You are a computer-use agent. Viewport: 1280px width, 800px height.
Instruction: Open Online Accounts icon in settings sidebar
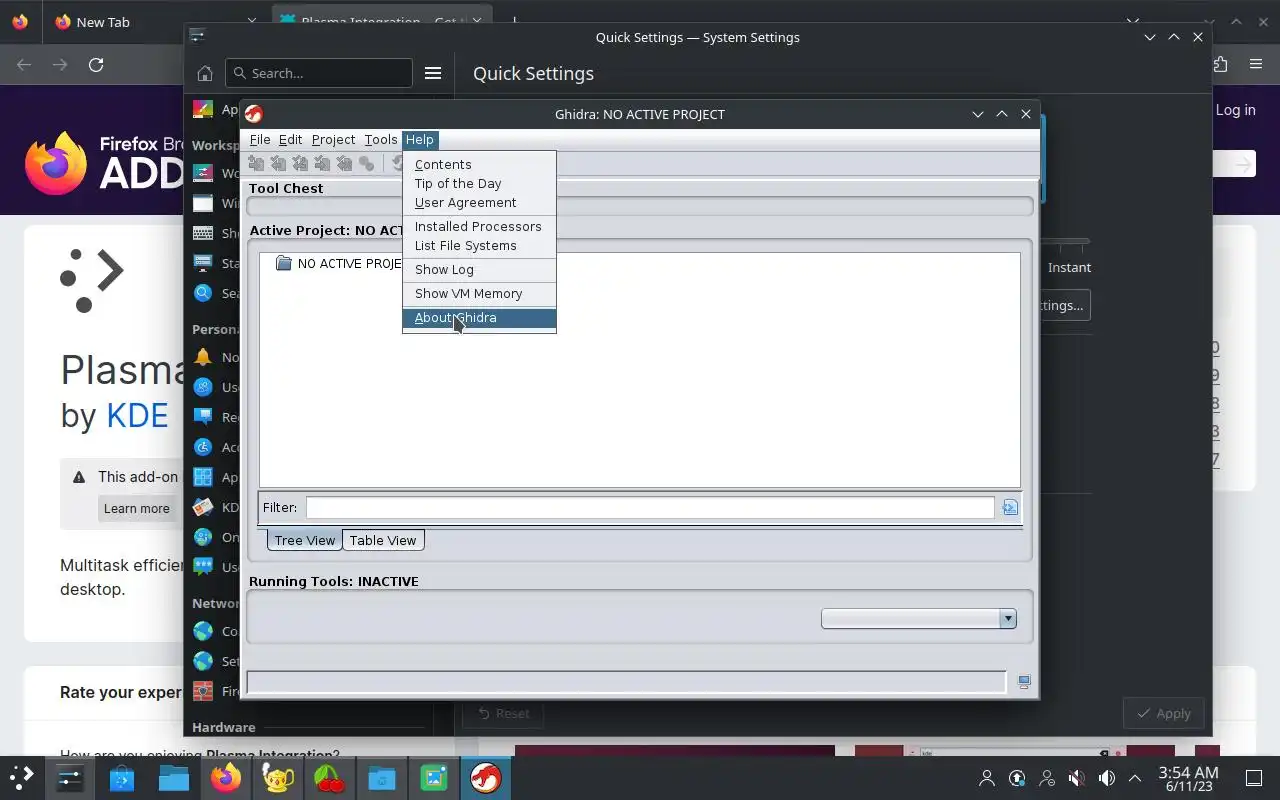pyautogui.click(x=203, y=537)
